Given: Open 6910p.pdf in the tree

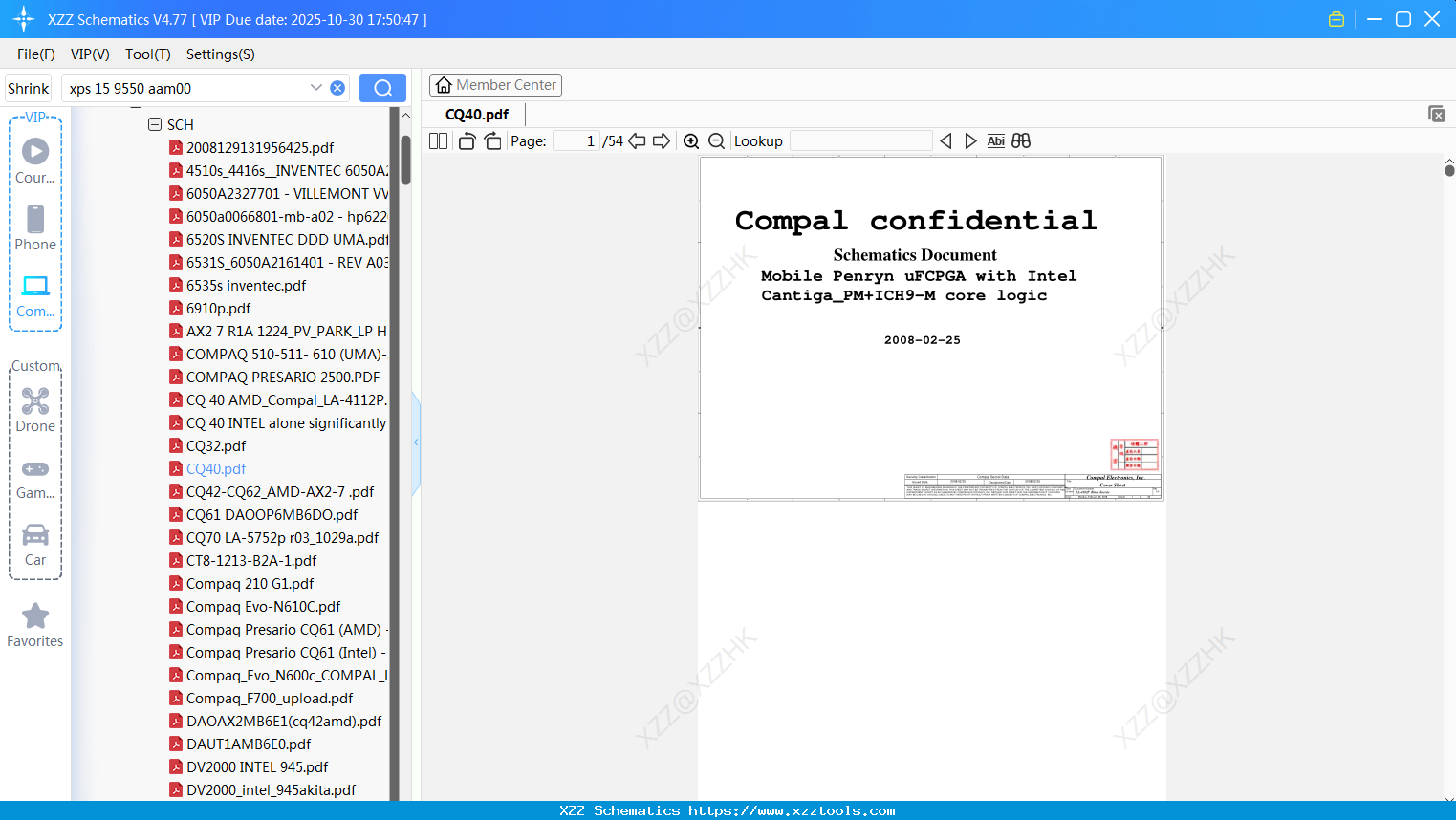Looking at the screenshot, I should coord(218,309).
